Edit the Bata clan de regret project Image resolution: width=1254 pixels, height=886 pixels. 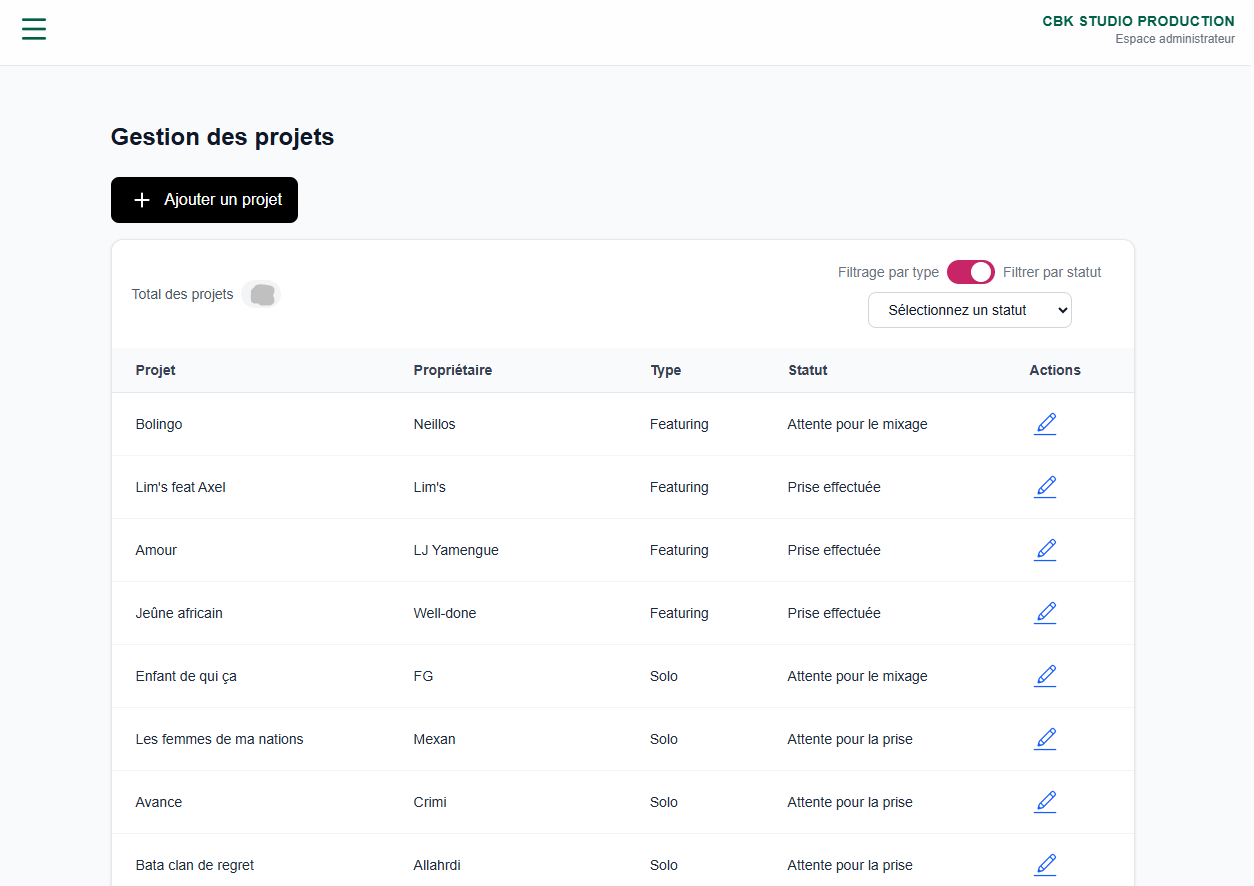pos(1045,865)
